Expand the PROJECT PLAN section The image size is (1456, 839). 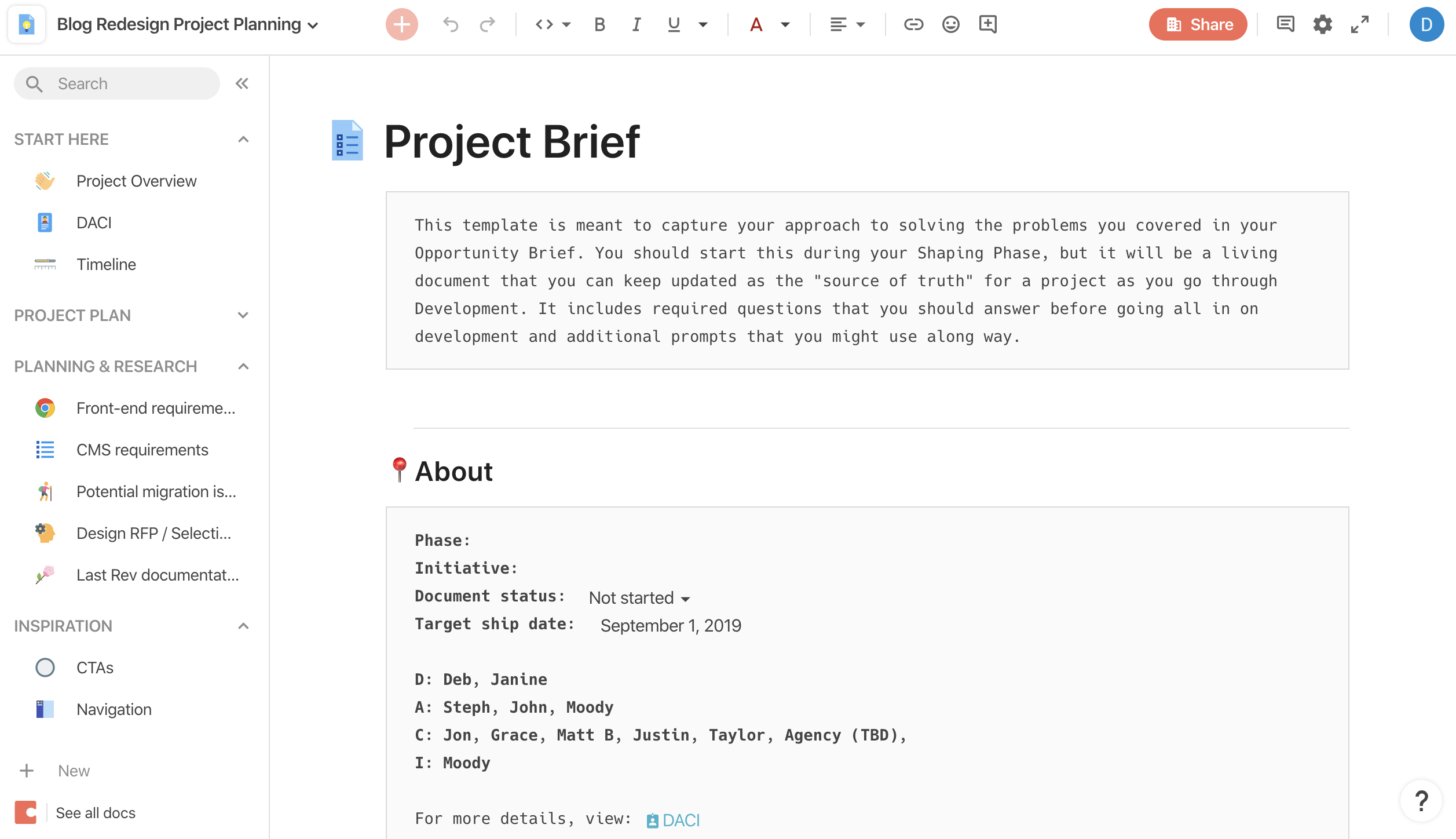point(243,315)
